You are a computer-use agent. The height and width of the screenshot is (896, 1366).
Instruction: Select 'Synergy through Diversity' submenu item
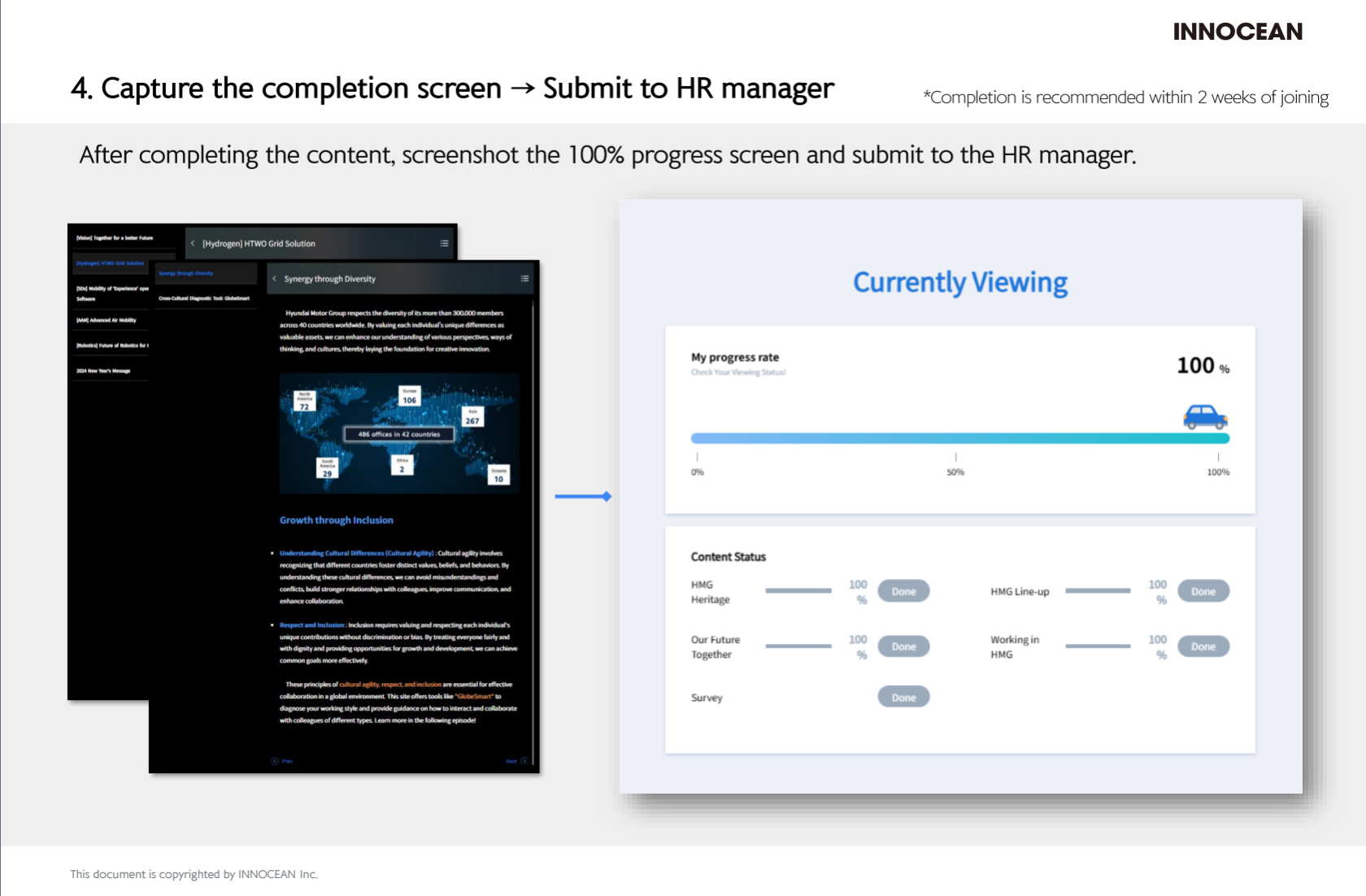186,273
